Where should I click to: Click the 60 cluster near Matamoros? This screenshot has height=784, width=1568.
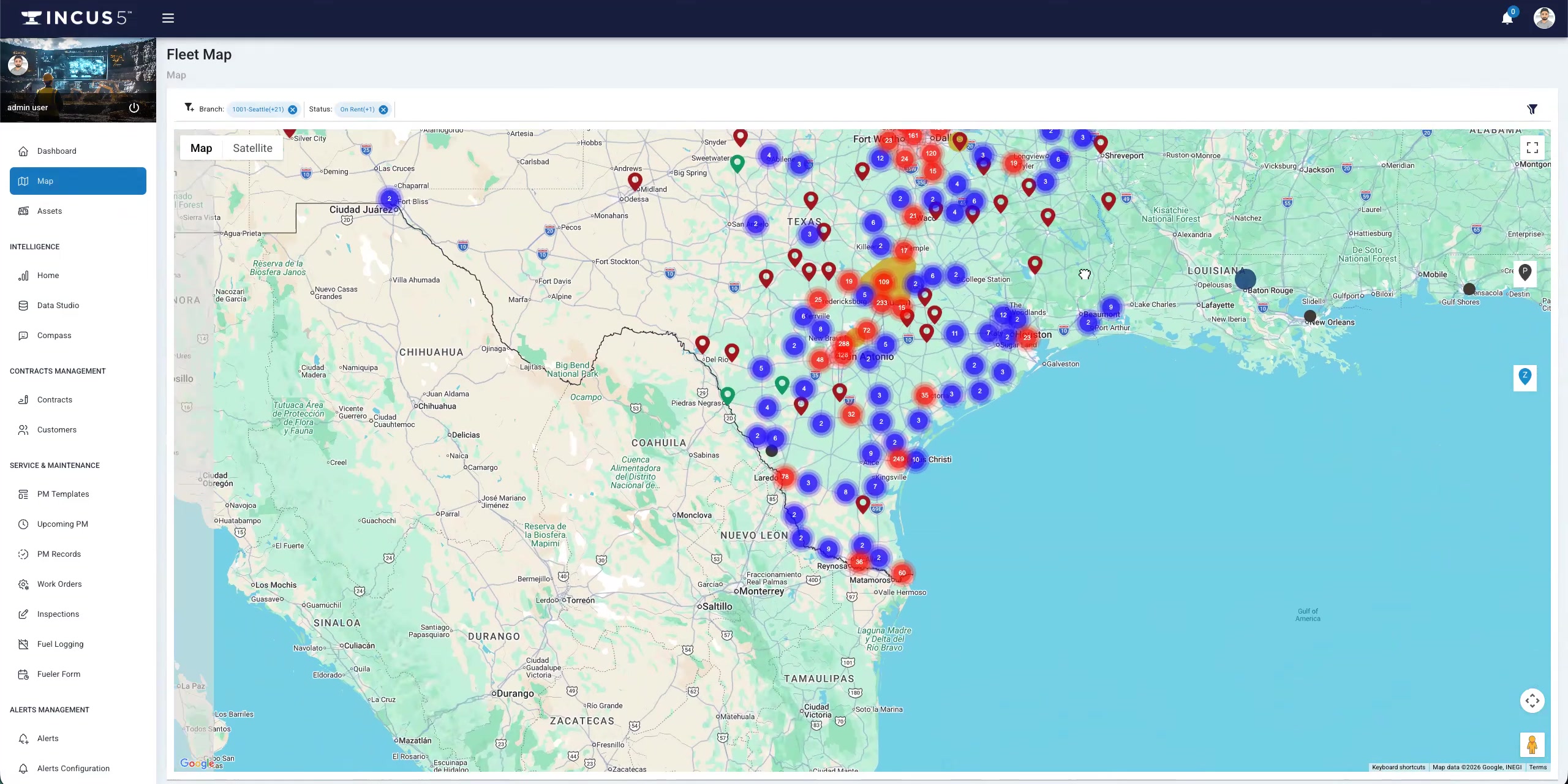[902, 573]
